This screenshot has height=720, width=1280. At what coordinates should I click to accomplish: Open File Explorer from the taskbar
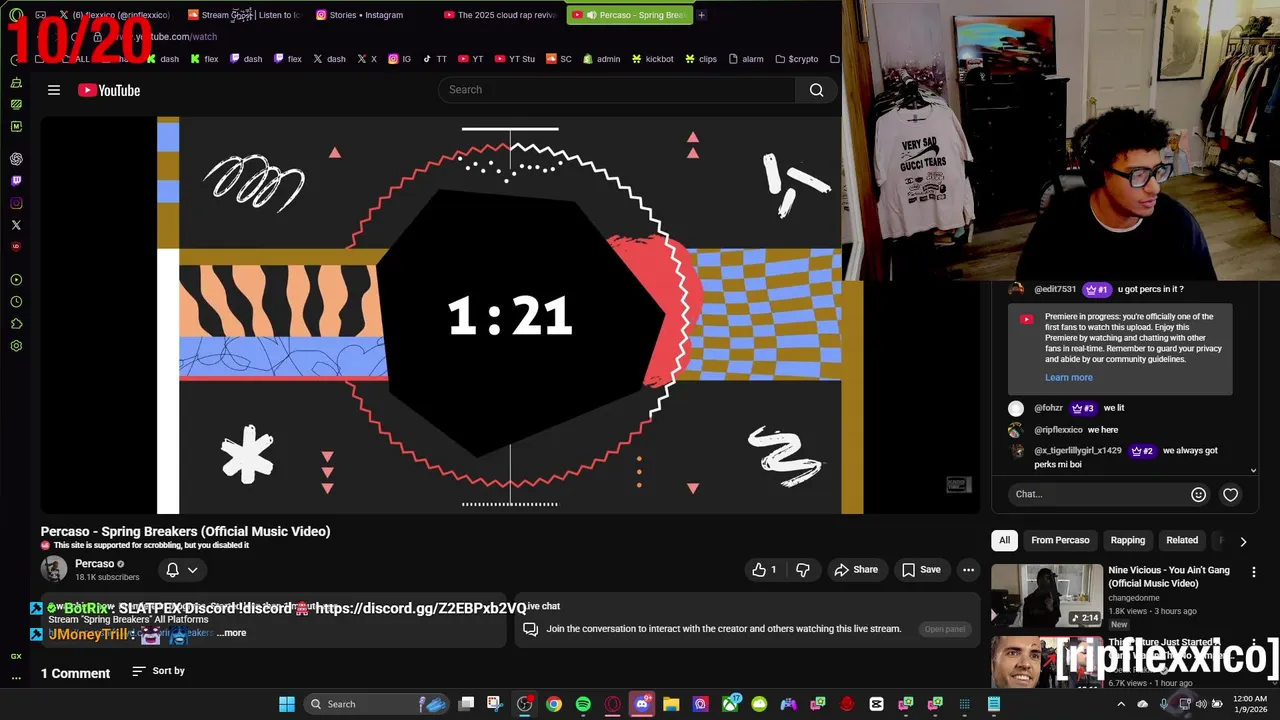(671, 704)
